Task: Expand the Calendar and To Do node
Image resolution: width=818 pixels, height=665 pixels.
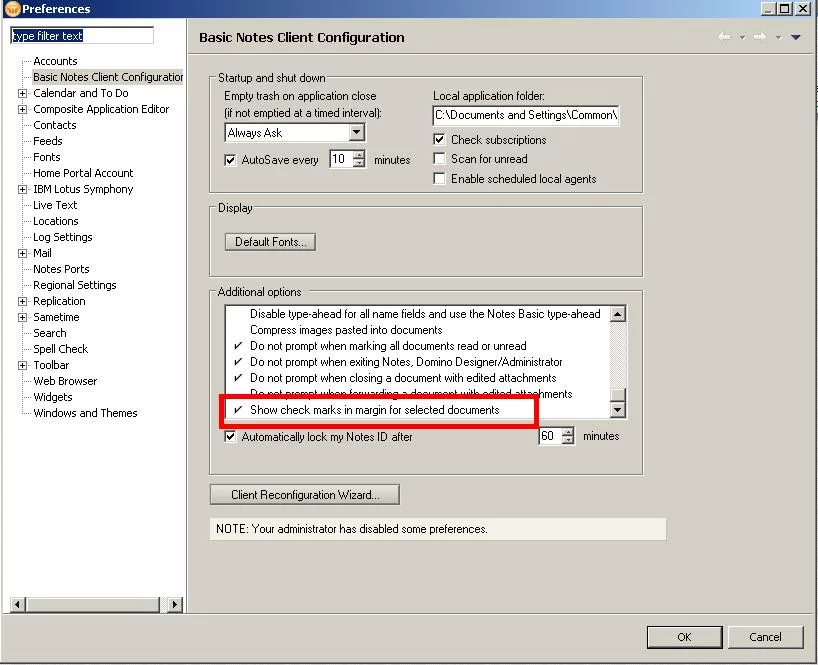Action: click(22, 93)
